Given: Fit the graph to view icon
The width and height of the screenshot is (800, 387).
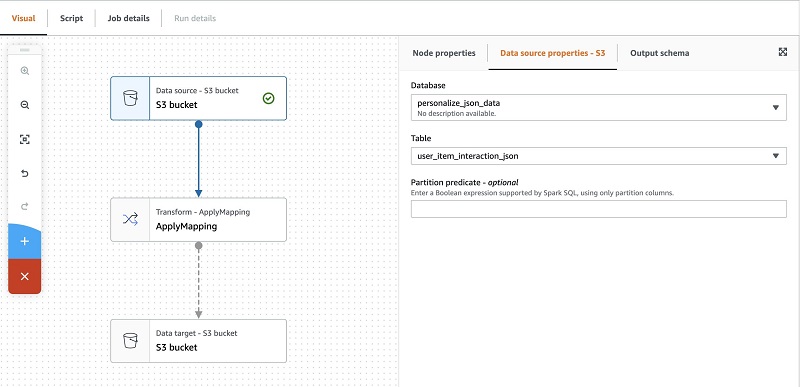Looking at the screenshot, I should pos(24,139).
